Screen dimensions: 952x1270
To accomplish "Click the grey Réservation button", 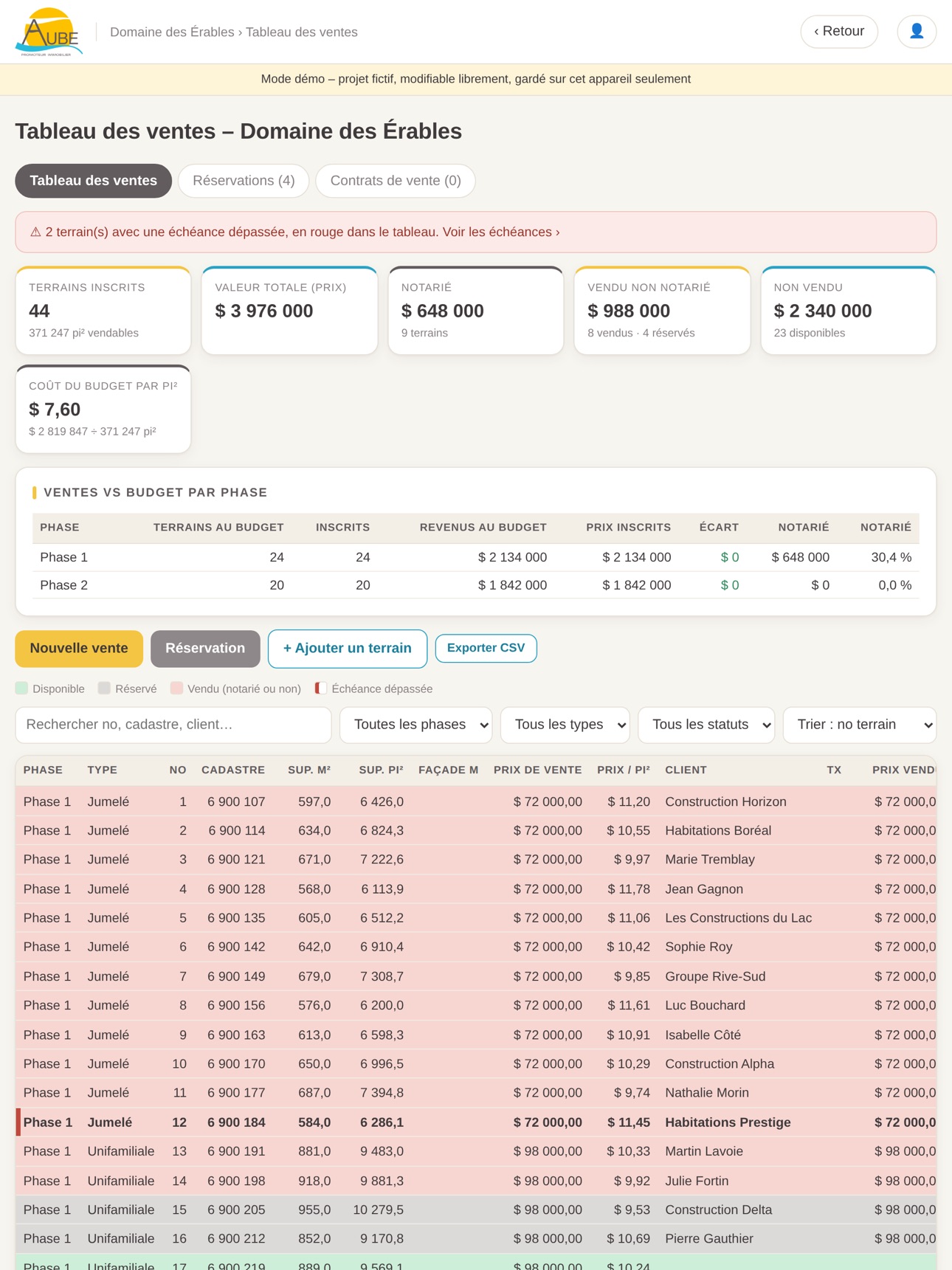I will 205,649.
